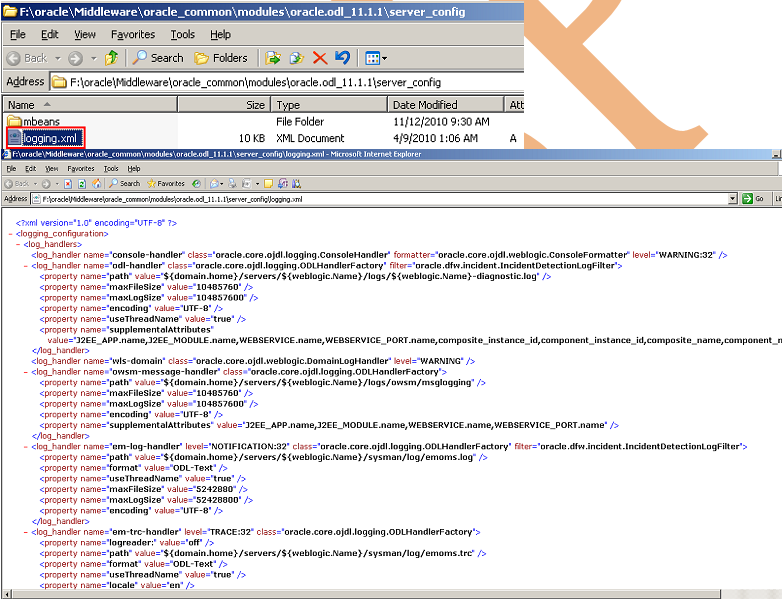The image size is (782, 599).
Task: Open File menu in Explorer window
Action: 17,34
